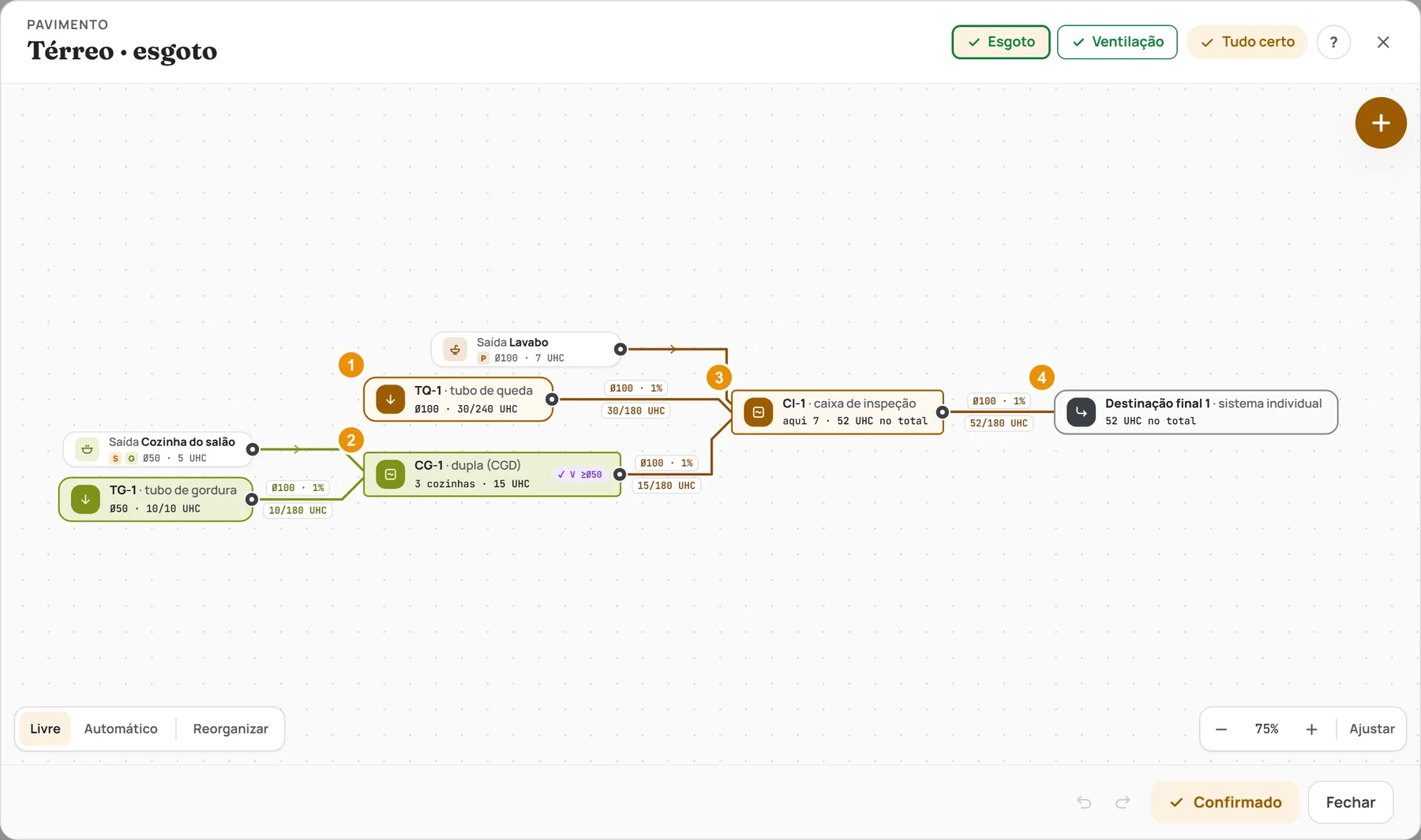This screenshot has height=840, width=1421.
Task: Select the Livre layout mode
Action: tap(45, 729)
